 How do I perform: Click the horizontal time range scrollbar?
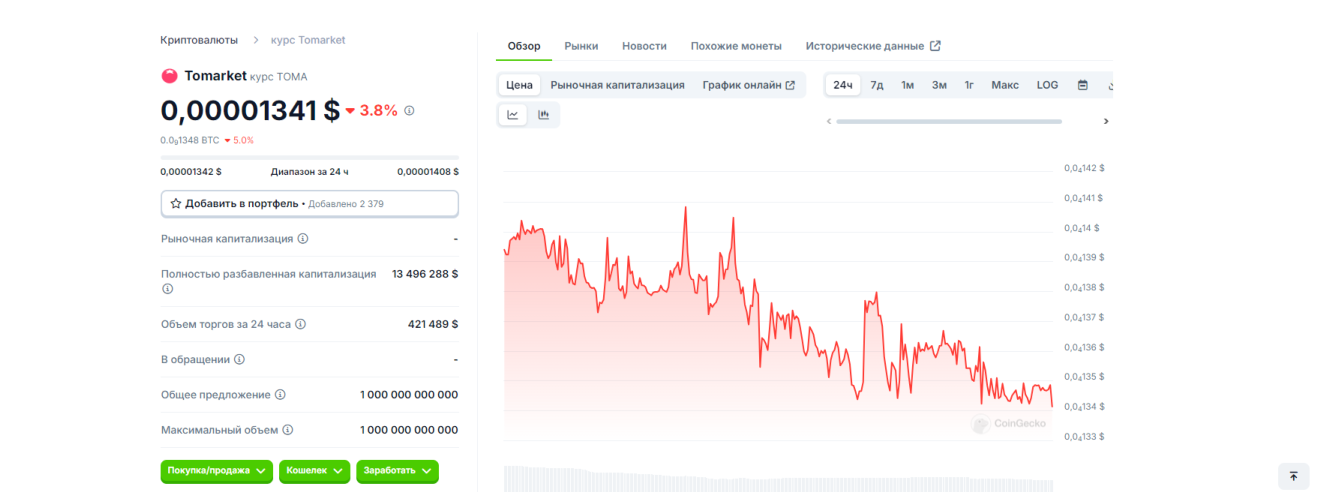point(949,121)
